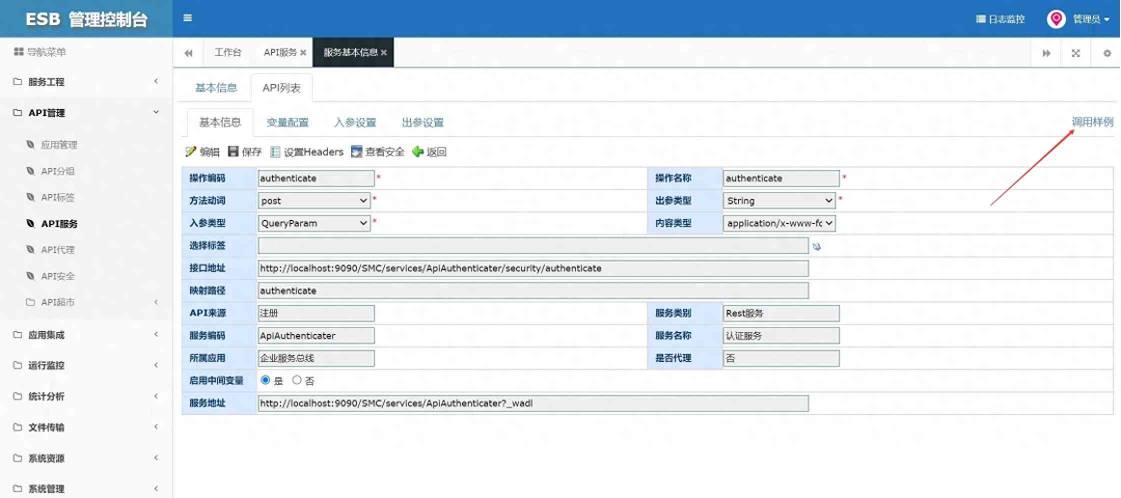
Task: Close the API服务 tab
Action: 303,53
